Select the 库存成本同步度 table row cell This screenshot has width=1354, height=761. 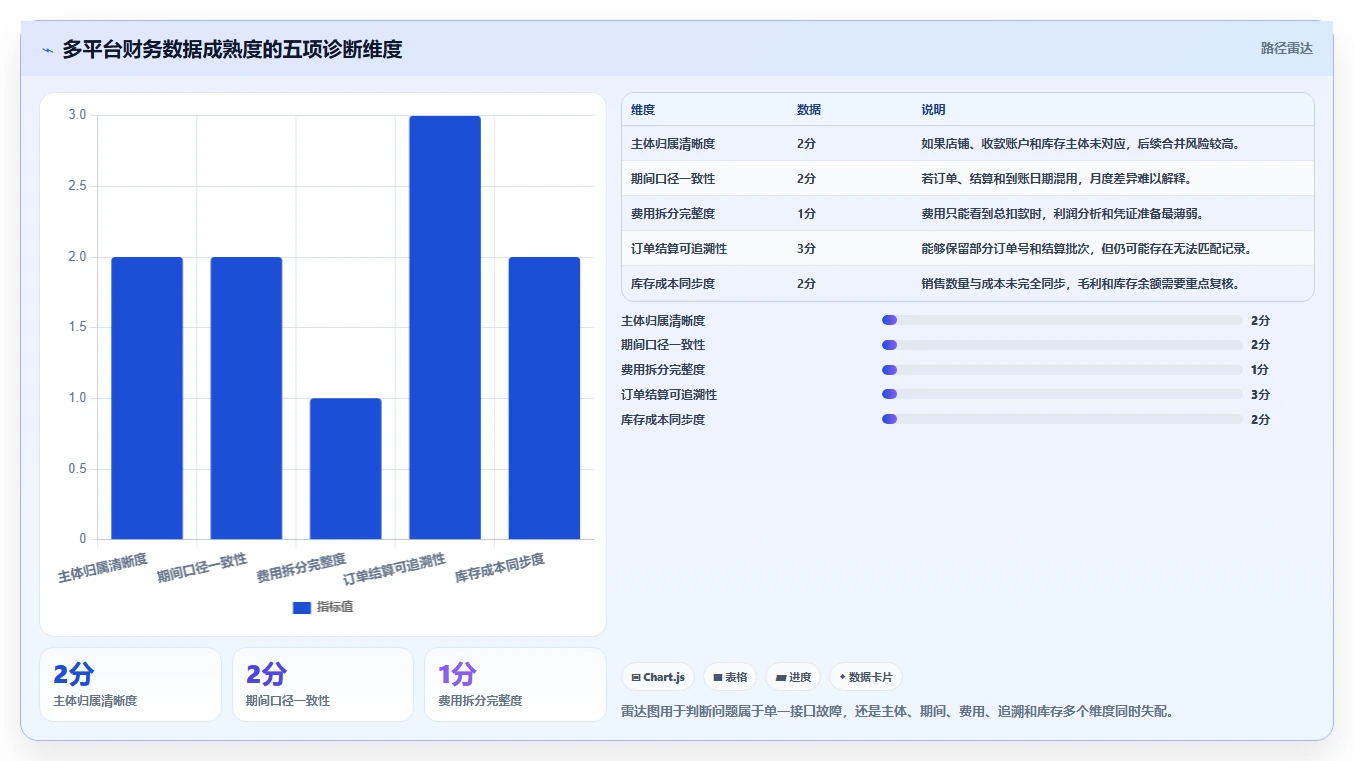[673, 284]
